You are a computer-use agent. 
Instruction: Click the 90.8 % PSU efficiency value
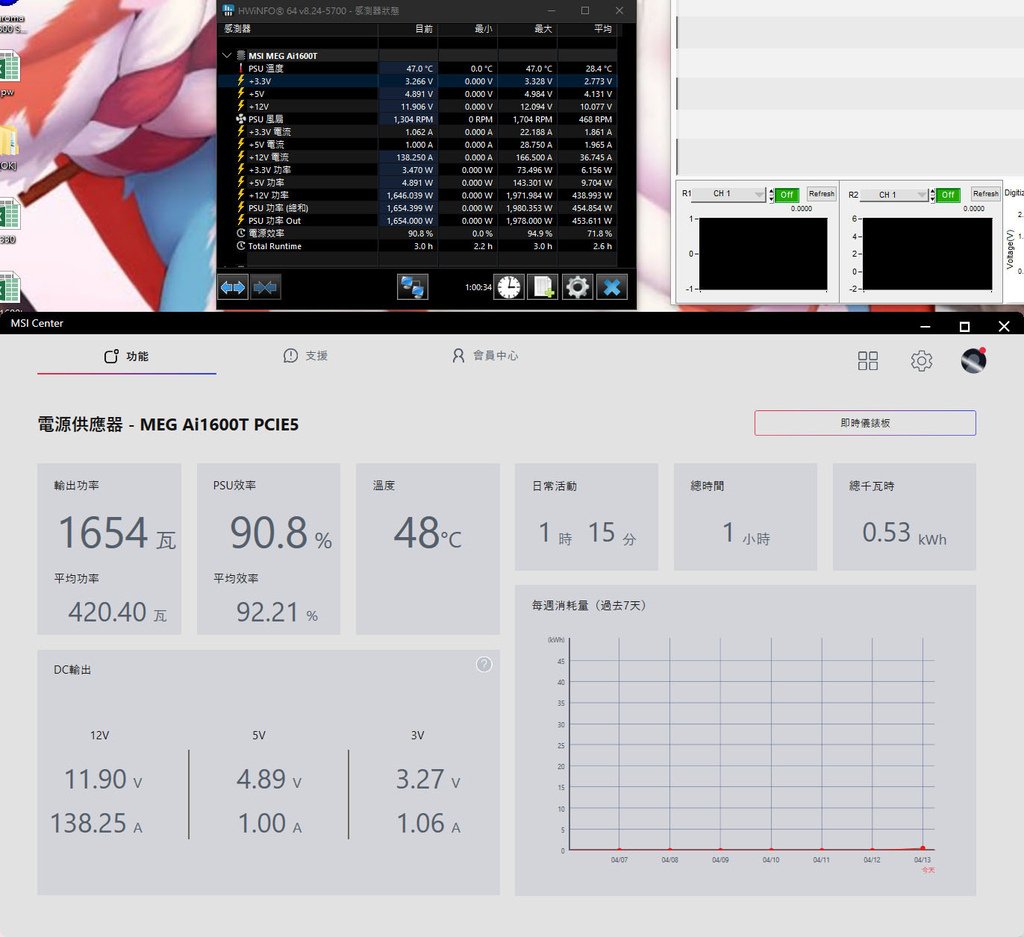click(281, 533)
